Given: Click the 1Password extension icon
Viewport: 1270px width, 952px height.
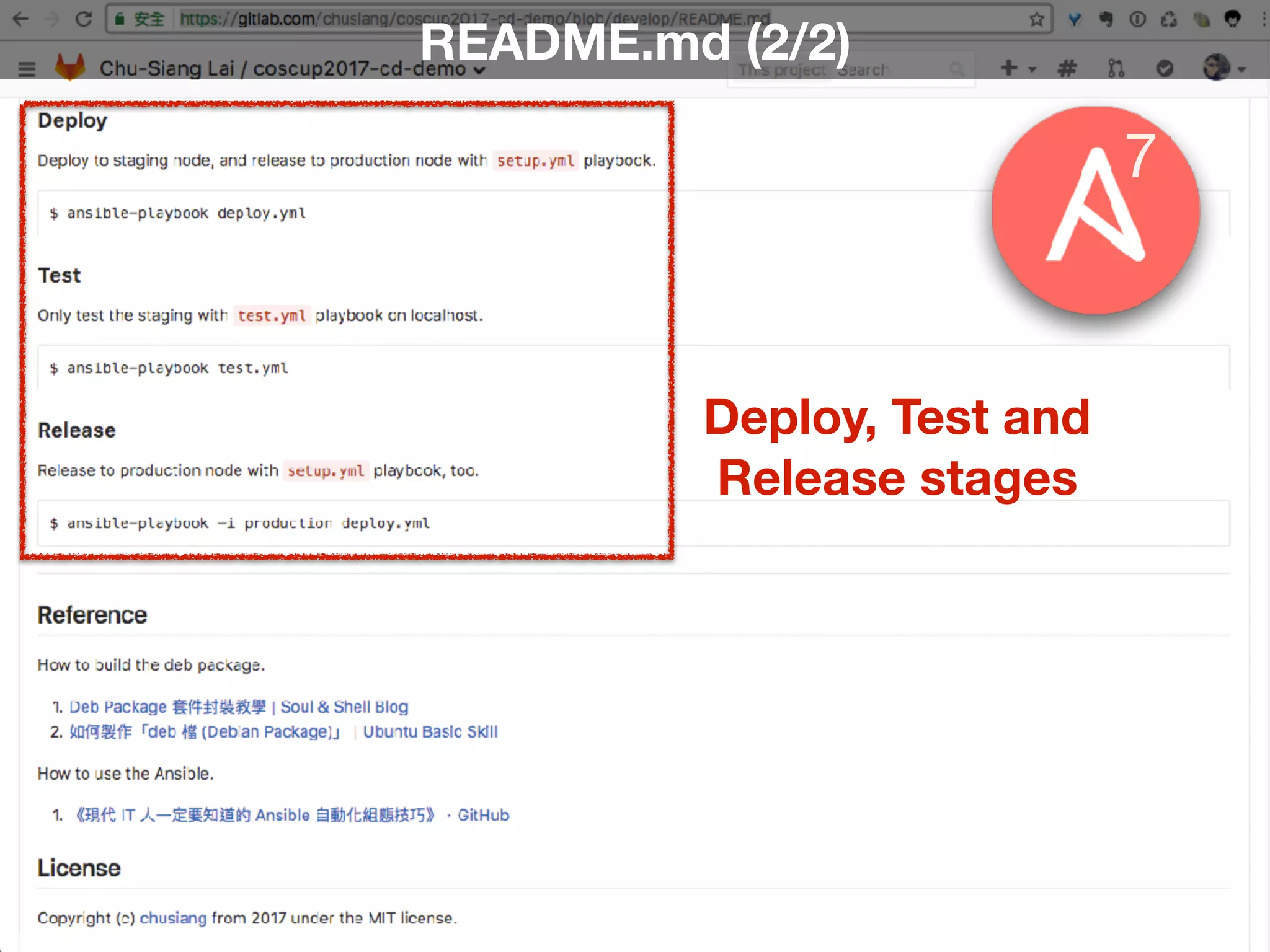Looking at the screenshot, I should (x=1137, y=19).
